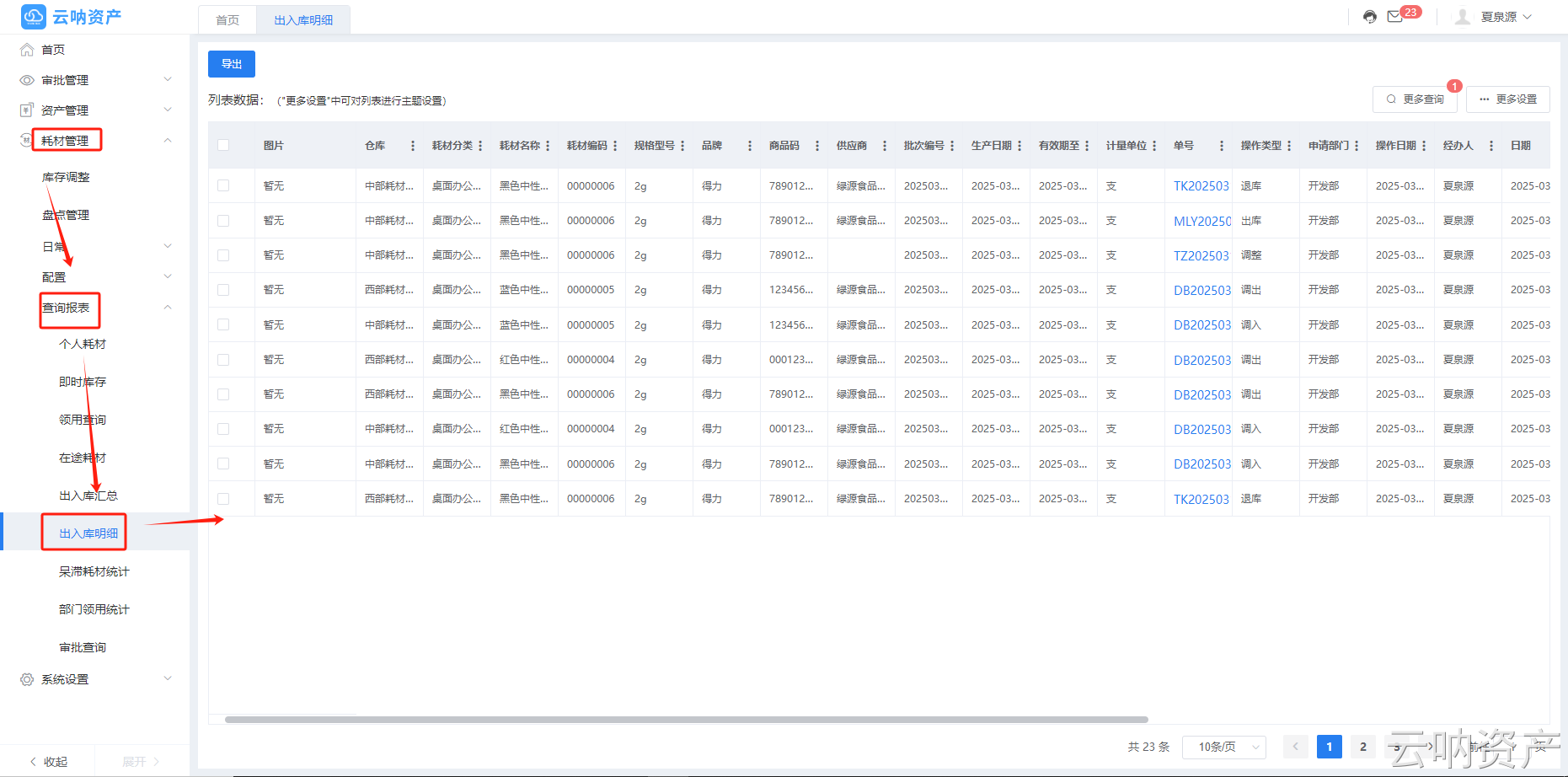
Task: Open the 规格型号 column menu dots
Action: [682, 146]
